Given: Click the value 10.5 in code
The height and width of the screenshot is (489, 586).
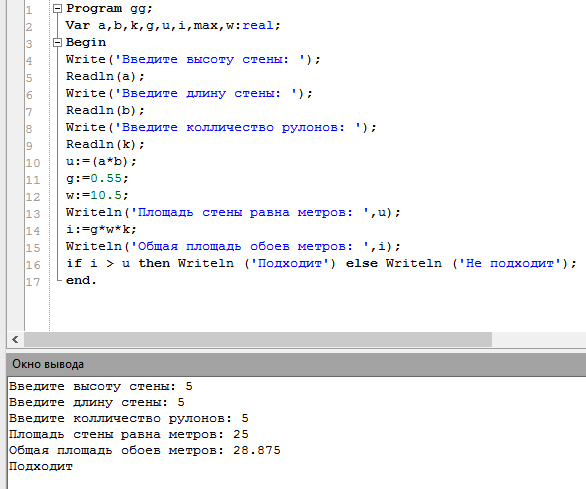Looking at the screenshot, I should pos(106,195).
